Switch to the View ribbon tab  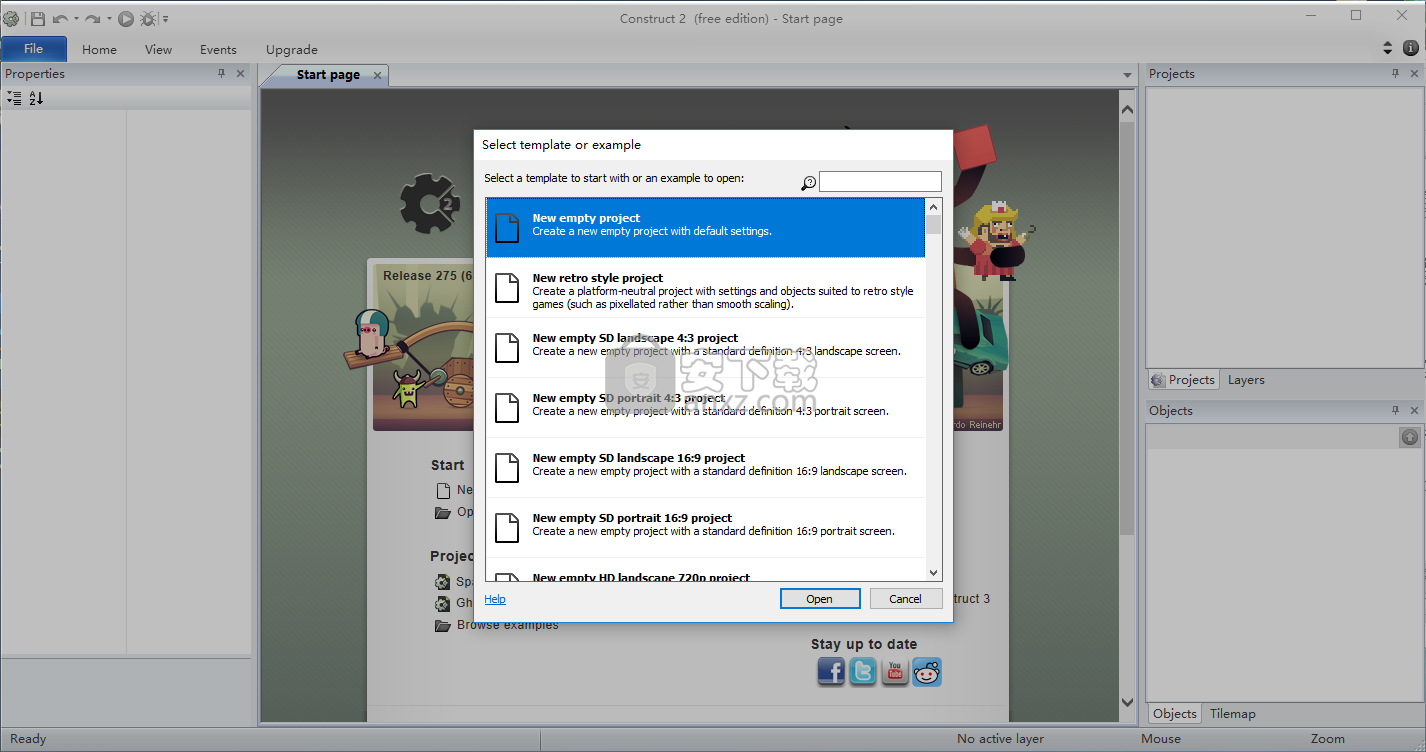pyautogui.click(x=158, y=49)
